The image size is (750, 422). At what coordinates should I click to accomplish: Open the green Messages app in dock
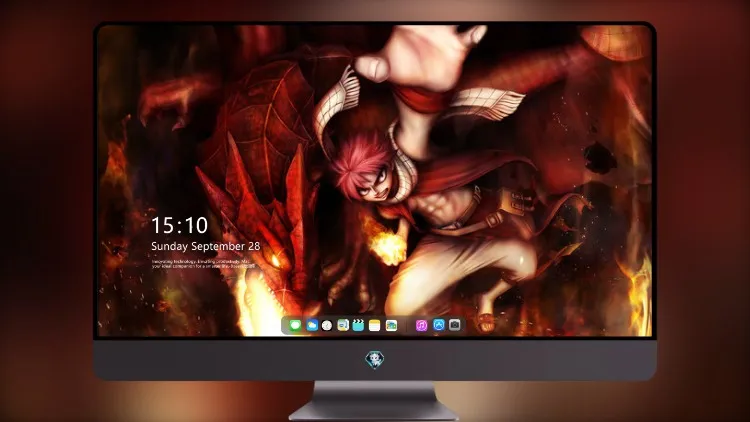295,325
